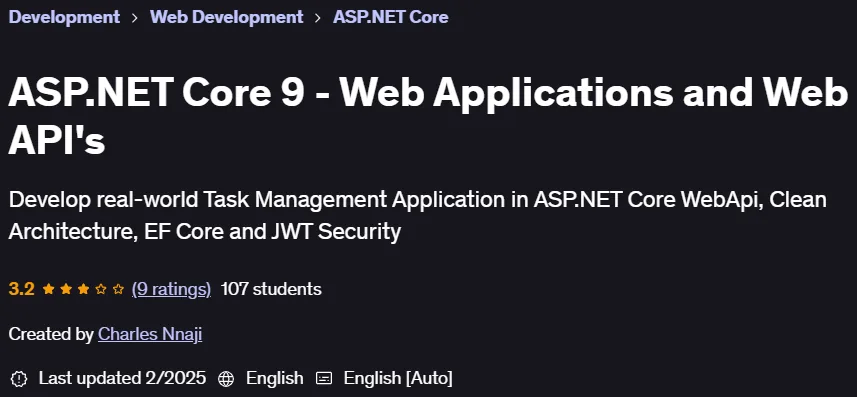Click chevron between Development and Web Development
Screen dimensions: 857x397
(x=135, y=17)
